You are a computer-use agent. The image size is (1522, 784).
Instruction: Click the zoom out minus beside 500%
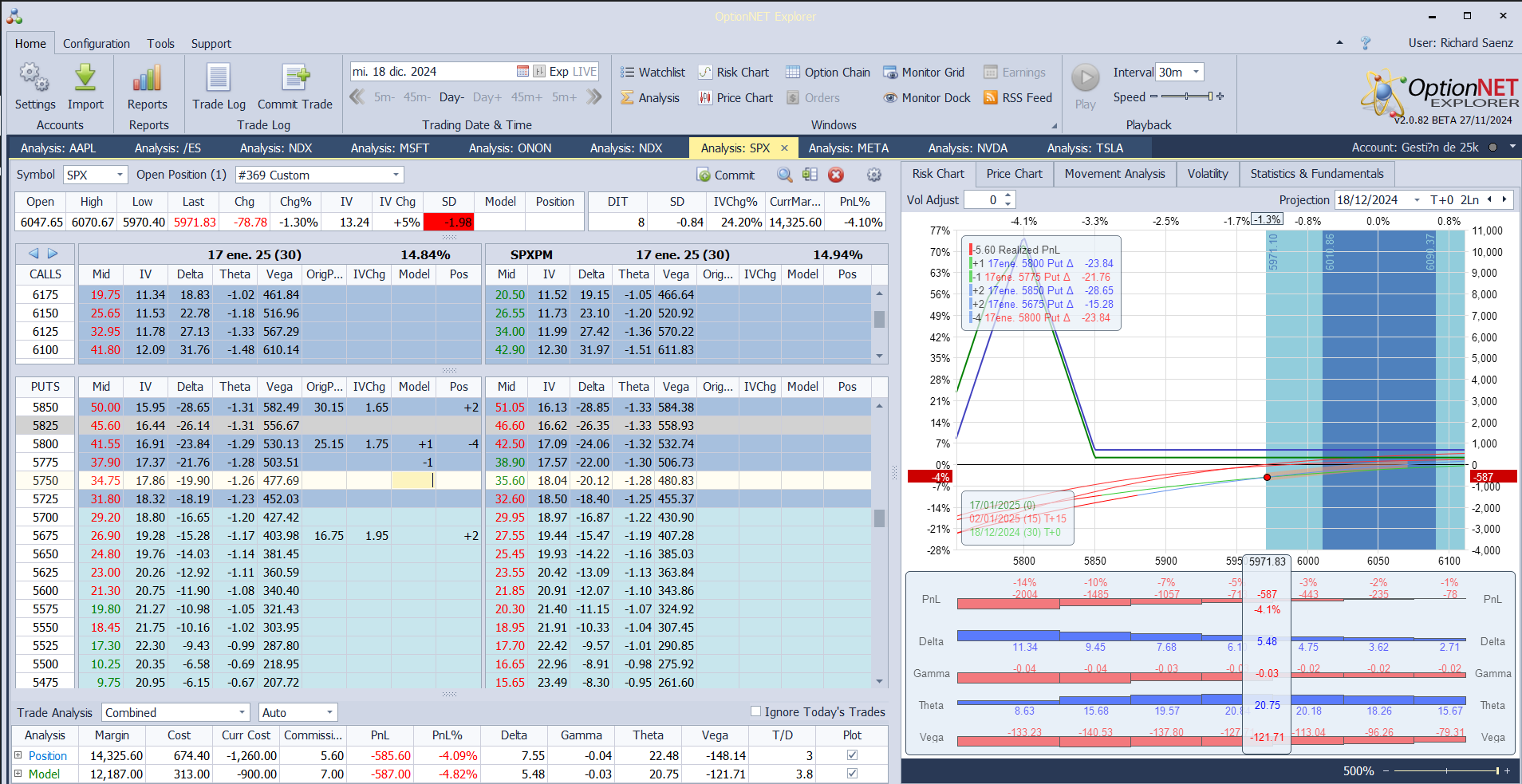[1386, 770]
